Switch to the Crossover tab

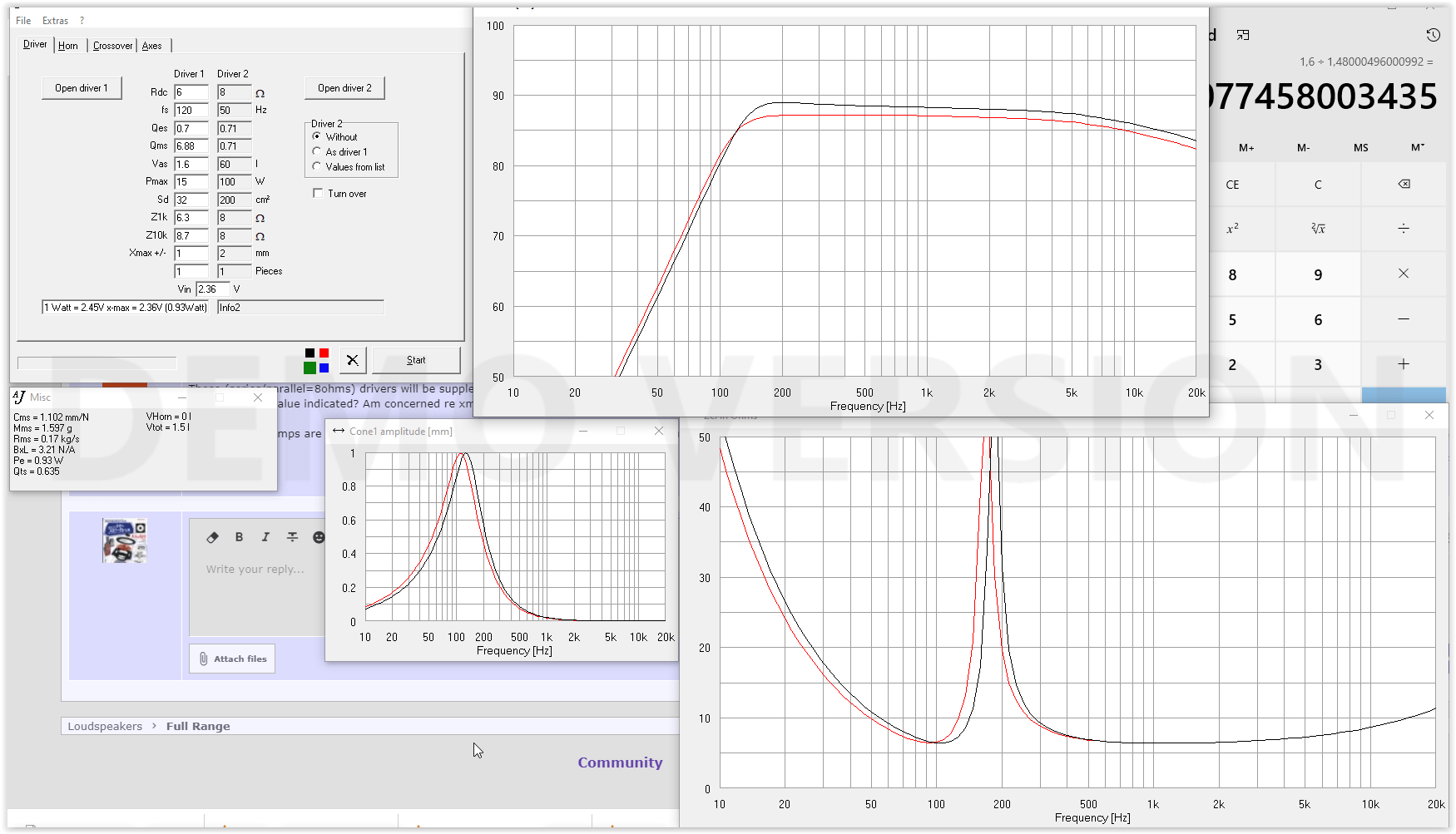click(x=112, y=46)
